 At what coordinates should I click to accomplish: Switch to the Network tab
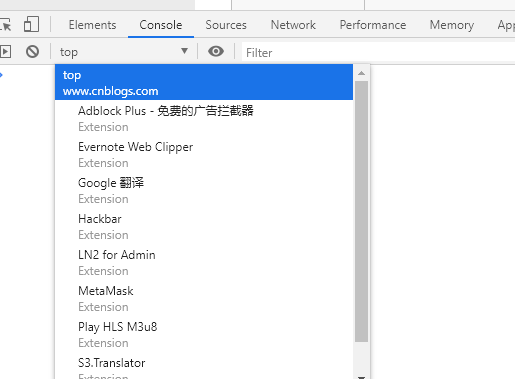click(x=293, y=25)
